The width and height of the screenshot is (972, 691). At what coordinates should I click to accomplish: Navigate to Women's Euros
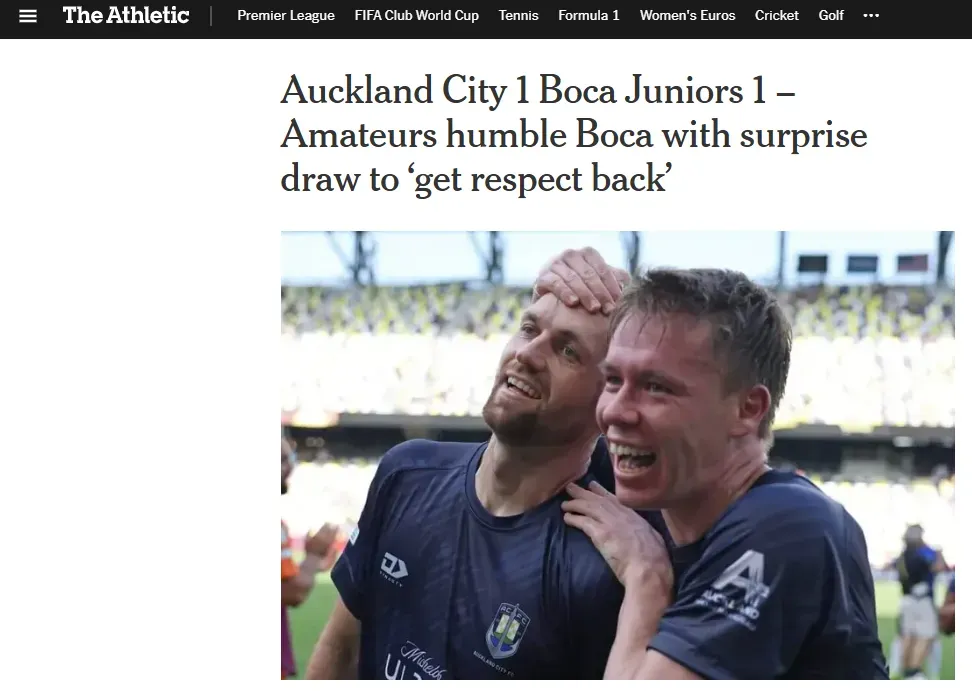pos(687,15)
